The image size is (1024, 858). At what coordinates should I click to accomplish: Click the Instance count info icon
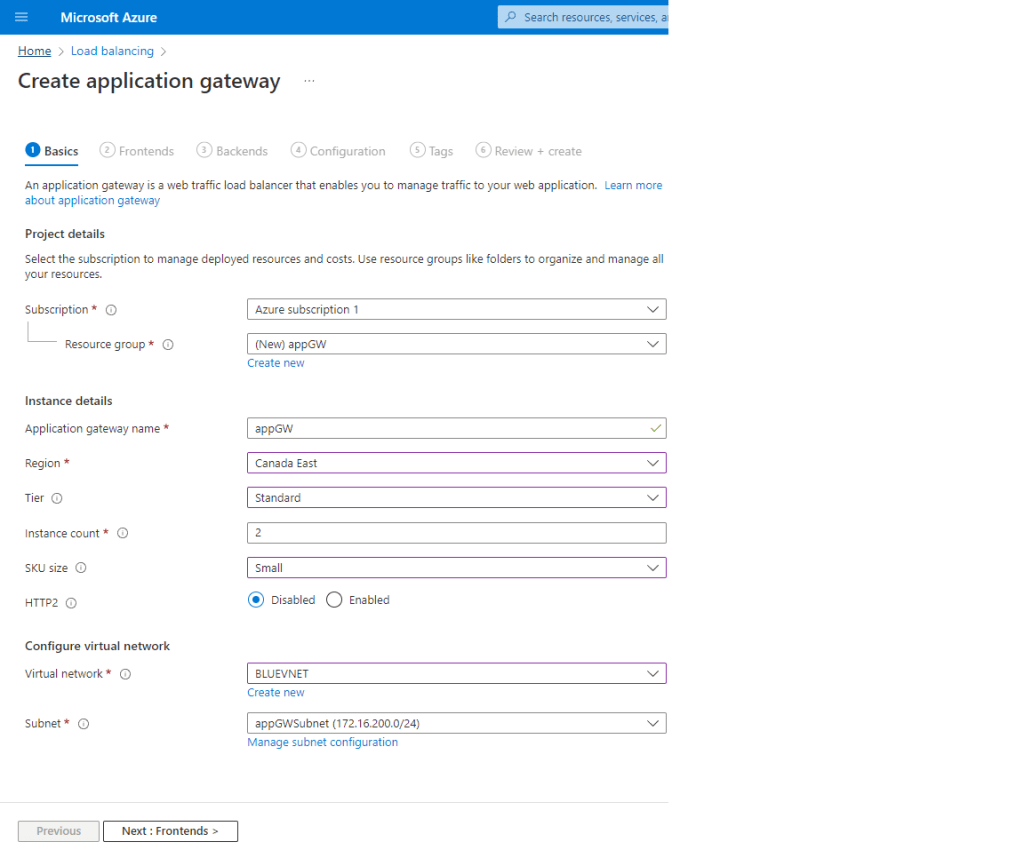tap(123, 534)
